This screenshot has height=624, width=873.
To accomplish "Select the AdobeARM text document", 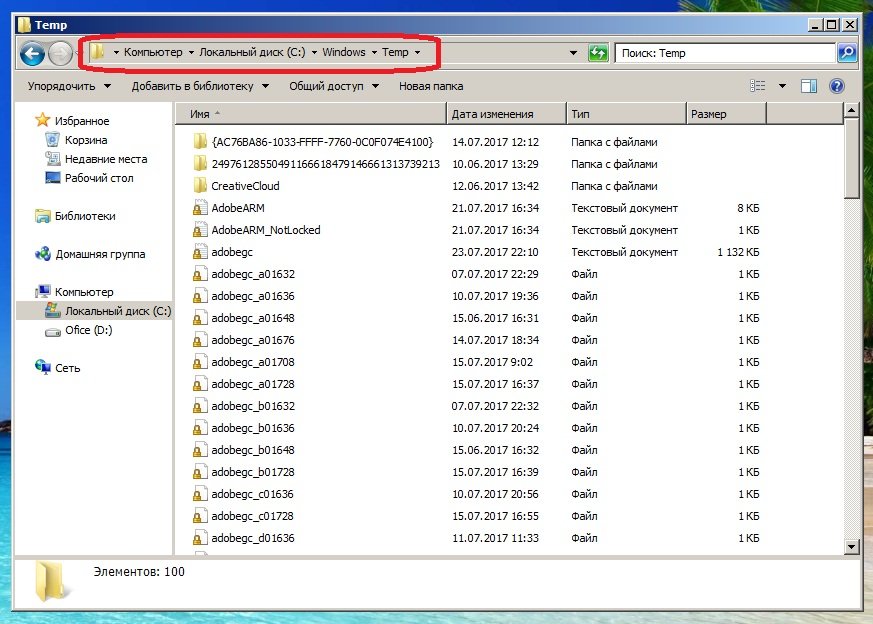I will (237, 208).
